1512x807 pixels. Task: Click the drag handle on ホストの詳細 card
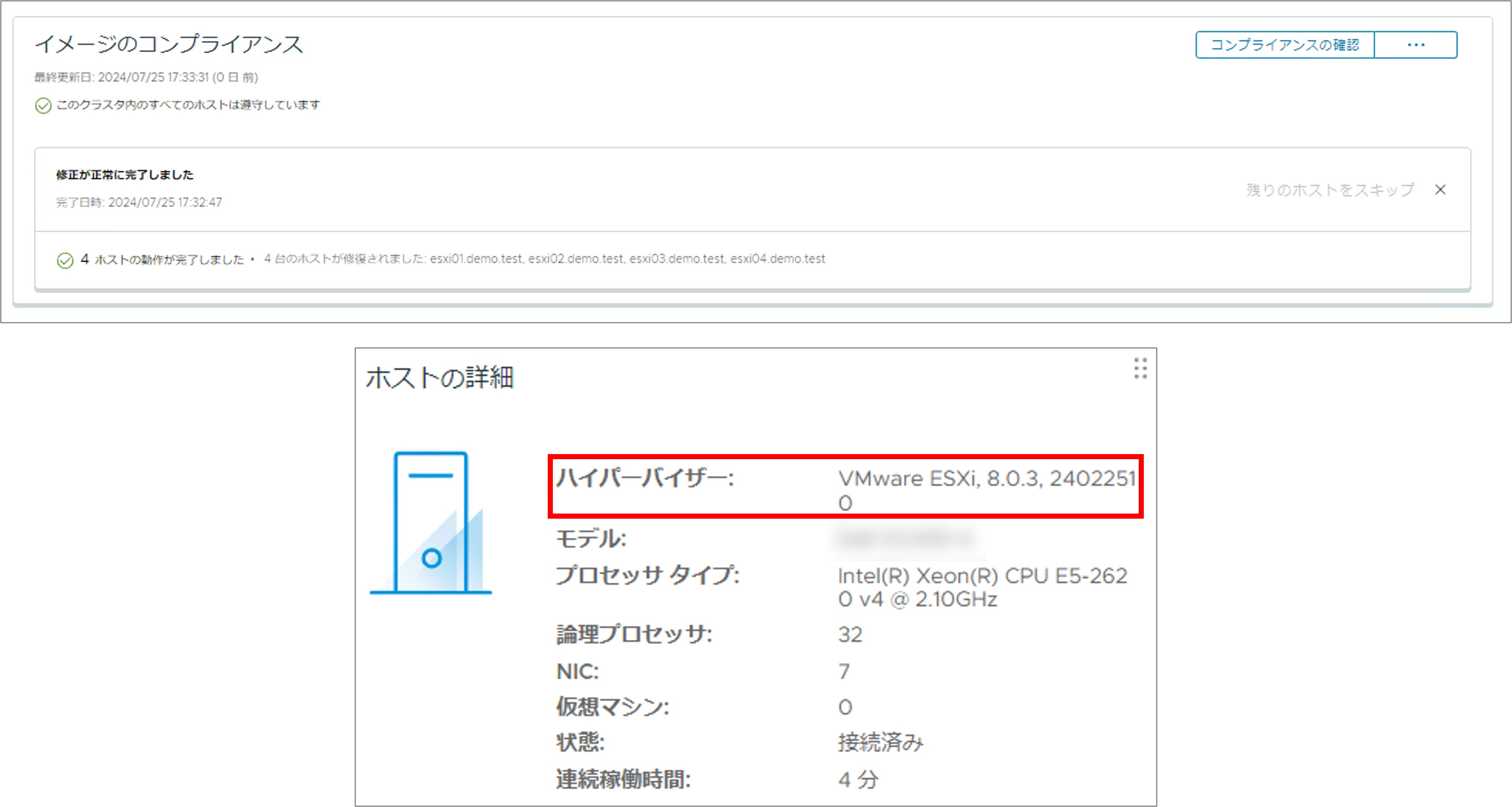pos(1140,368)
